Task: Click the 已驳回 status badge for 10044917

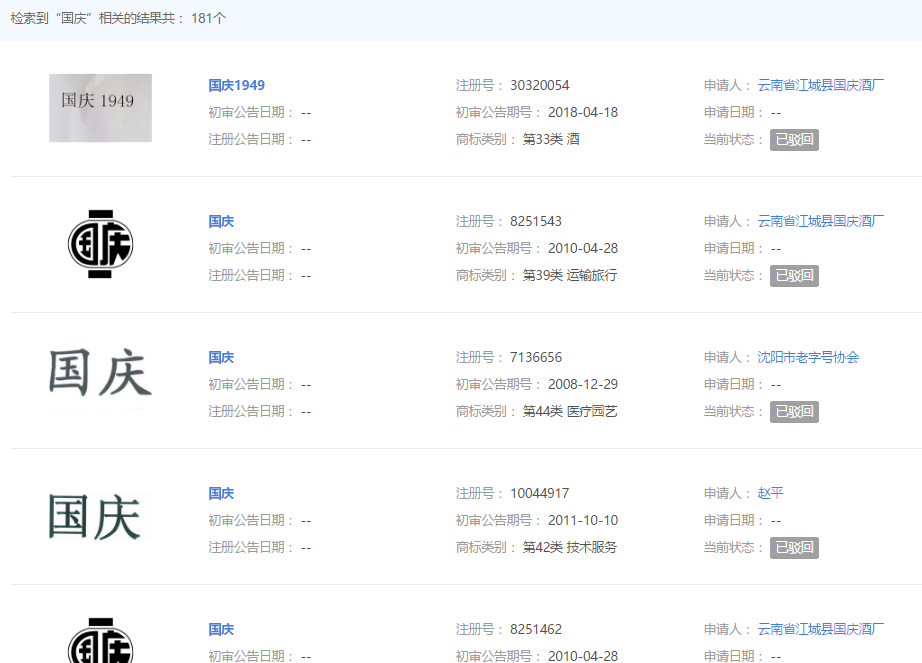Action: pos(794,548)
